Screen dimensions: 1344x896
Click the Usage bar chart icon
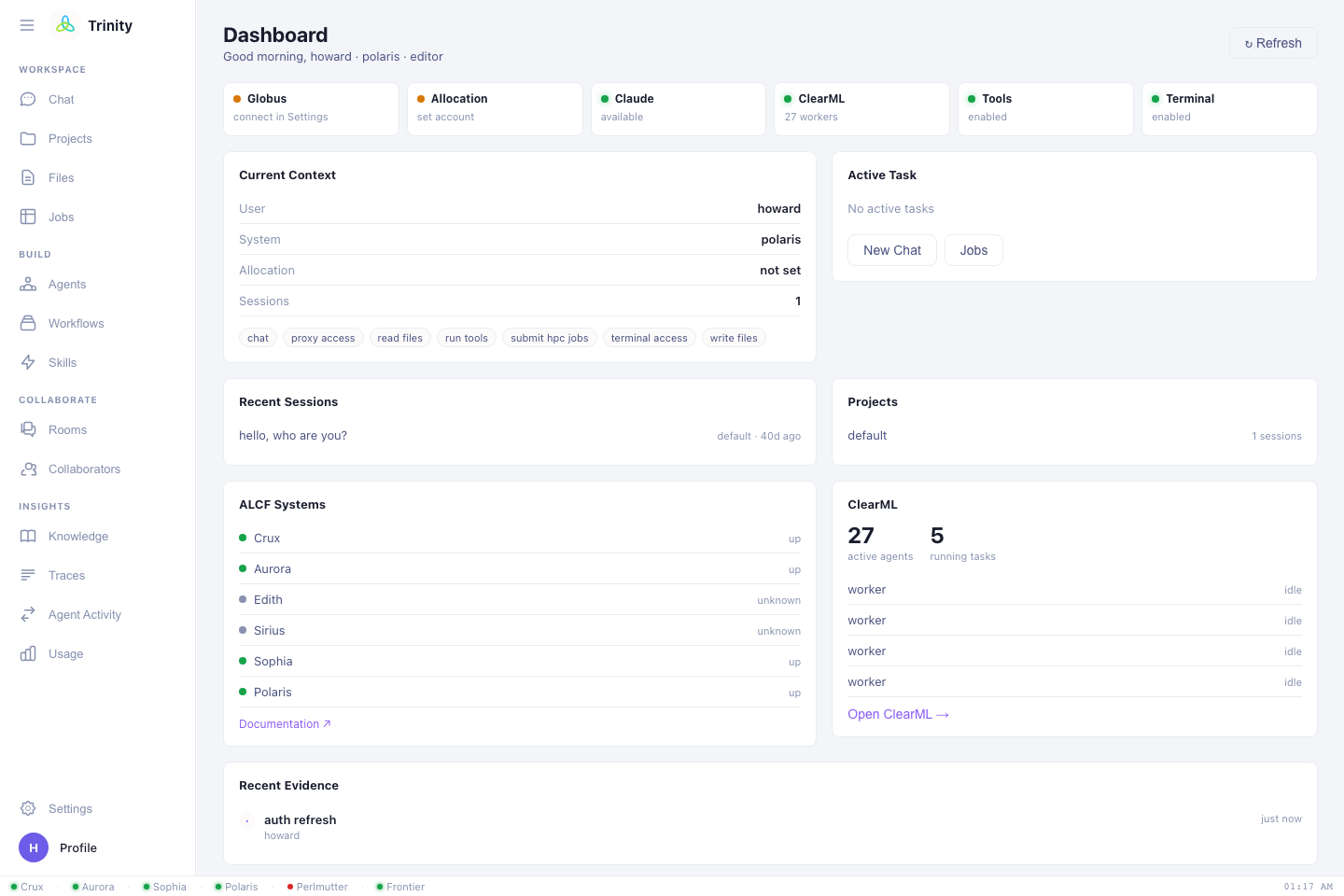(x=28, y=653)
